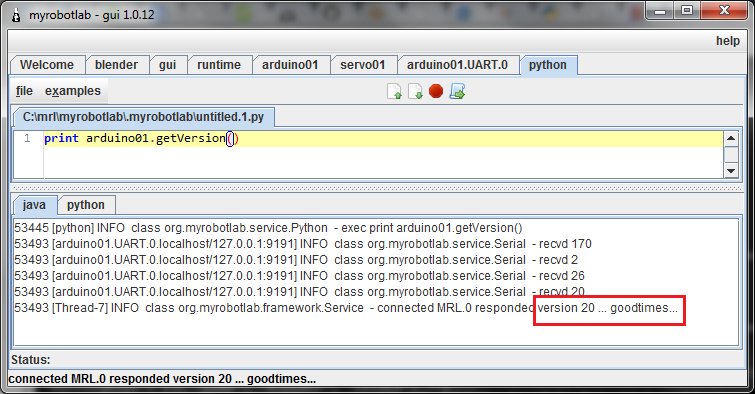
Task: Switch to the servo01 tab
Action: (363, 65)
